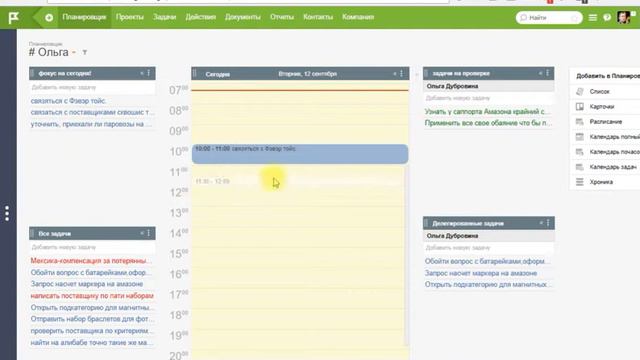Image resolution: width=640 pixels, height=360 pixels.
Task: Grab the handle of the Сегодня panel
Action: (x=195, y=74)
